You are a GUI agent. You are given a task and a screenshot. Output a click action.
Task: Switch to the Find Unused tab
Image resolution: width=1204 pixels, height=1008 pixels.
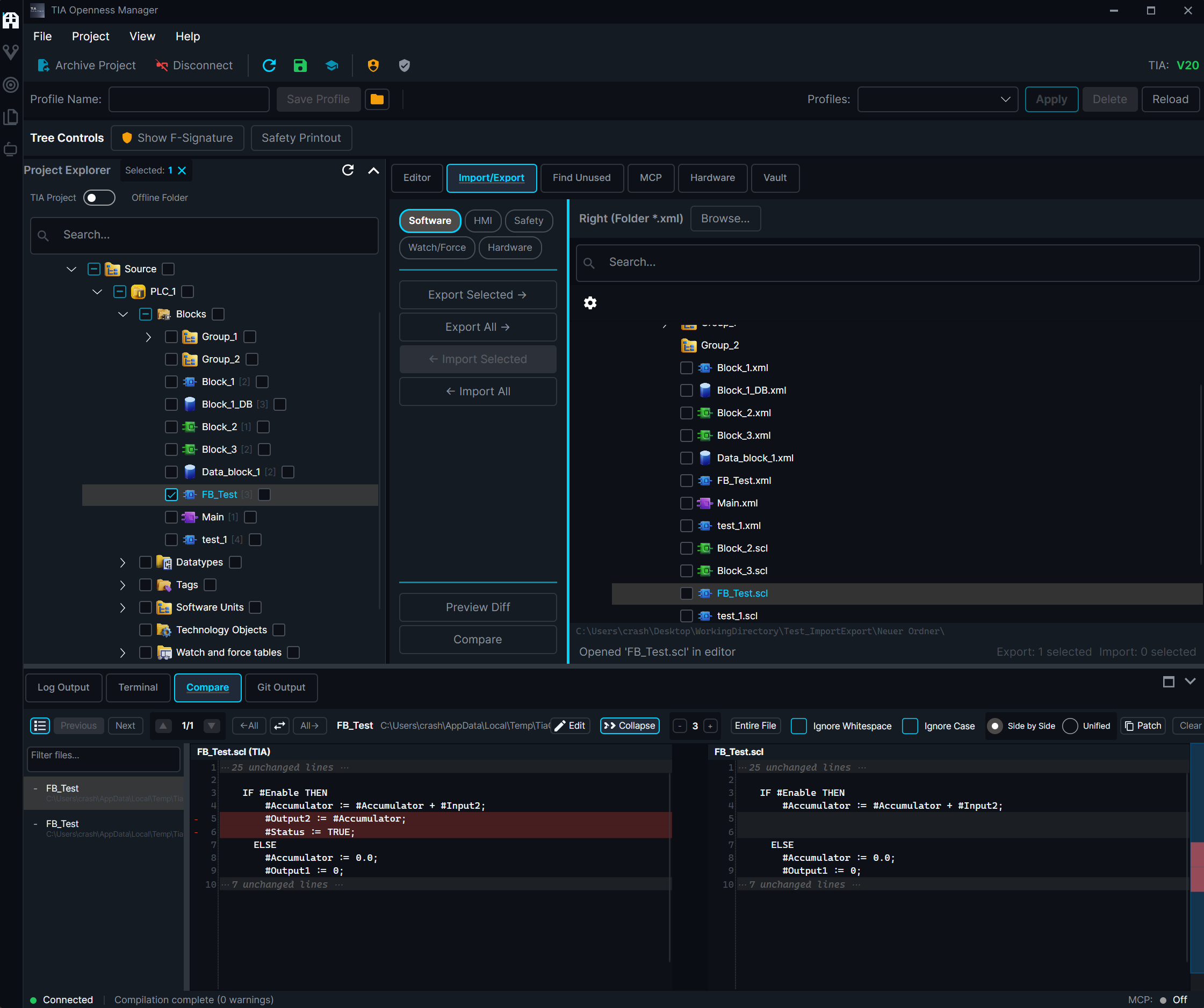pyautogui.click(x=581, y=178)
